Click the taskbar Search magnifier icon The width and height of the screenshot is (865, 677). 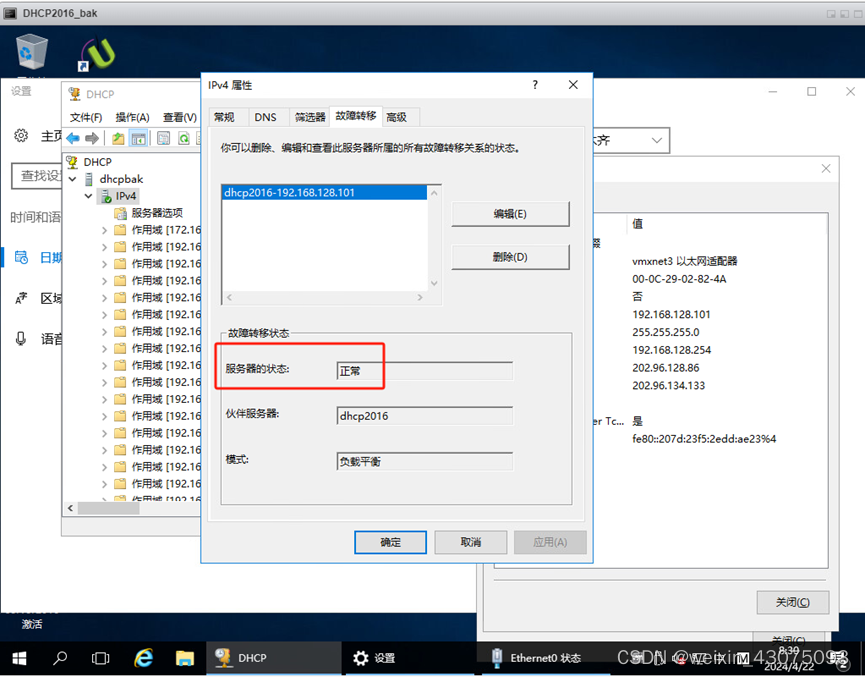pyautogui.click(x=60, y=658)
